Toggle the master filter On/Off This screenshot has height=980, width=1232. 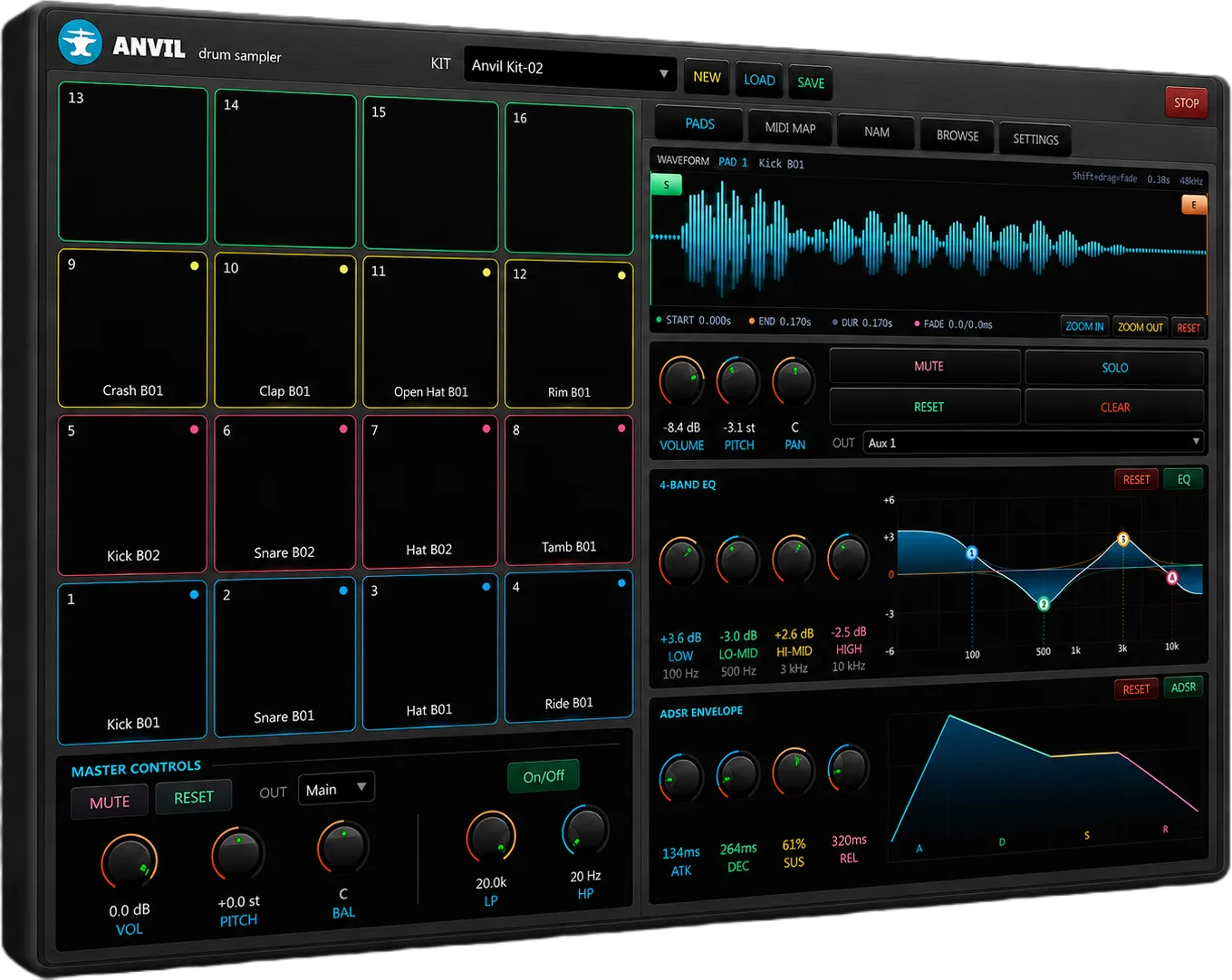pyautogui.click(x=544, y=776)
